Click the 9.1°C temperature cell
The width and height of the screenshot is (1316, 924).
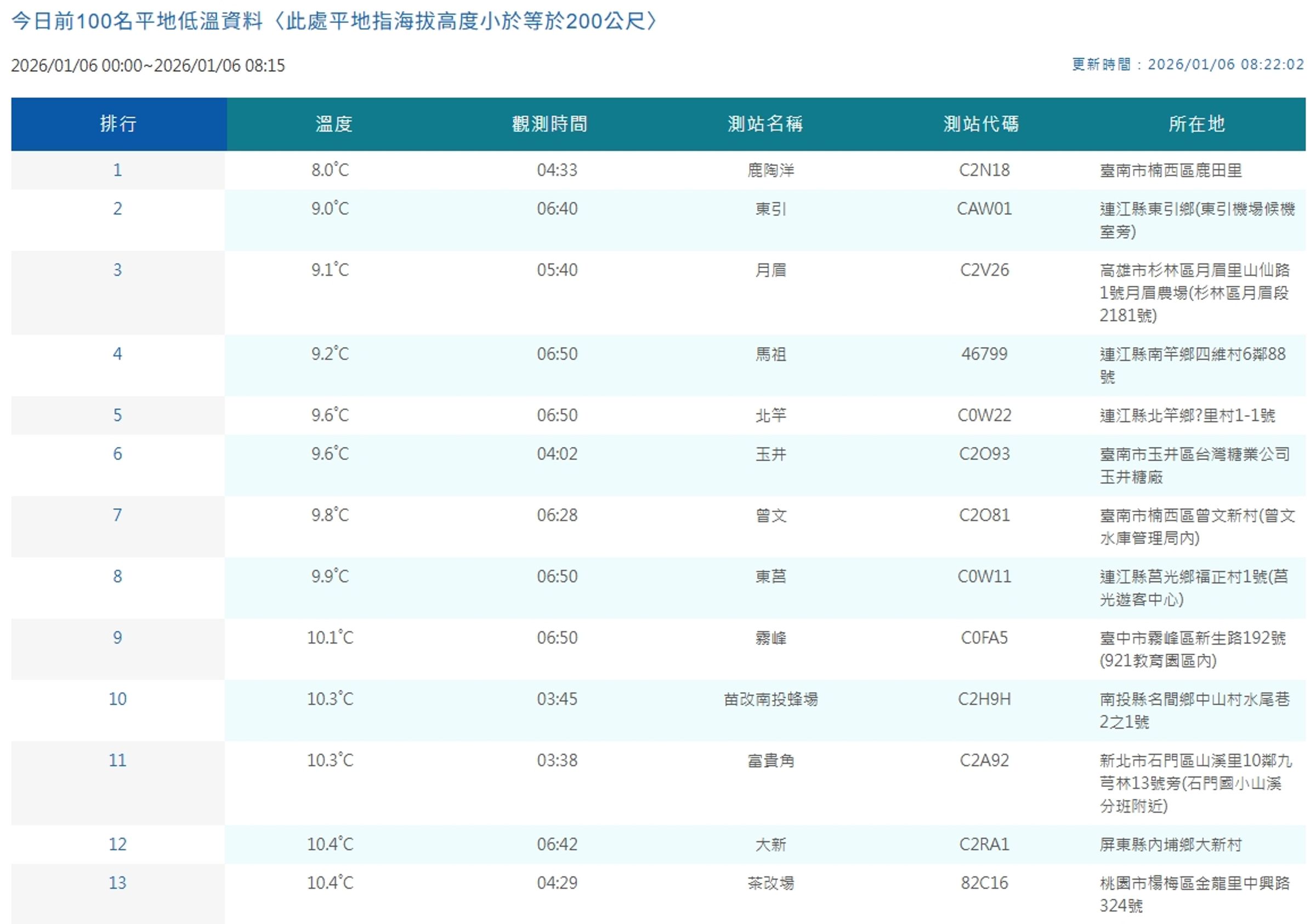pyautogui.click(x=330, y=270)
